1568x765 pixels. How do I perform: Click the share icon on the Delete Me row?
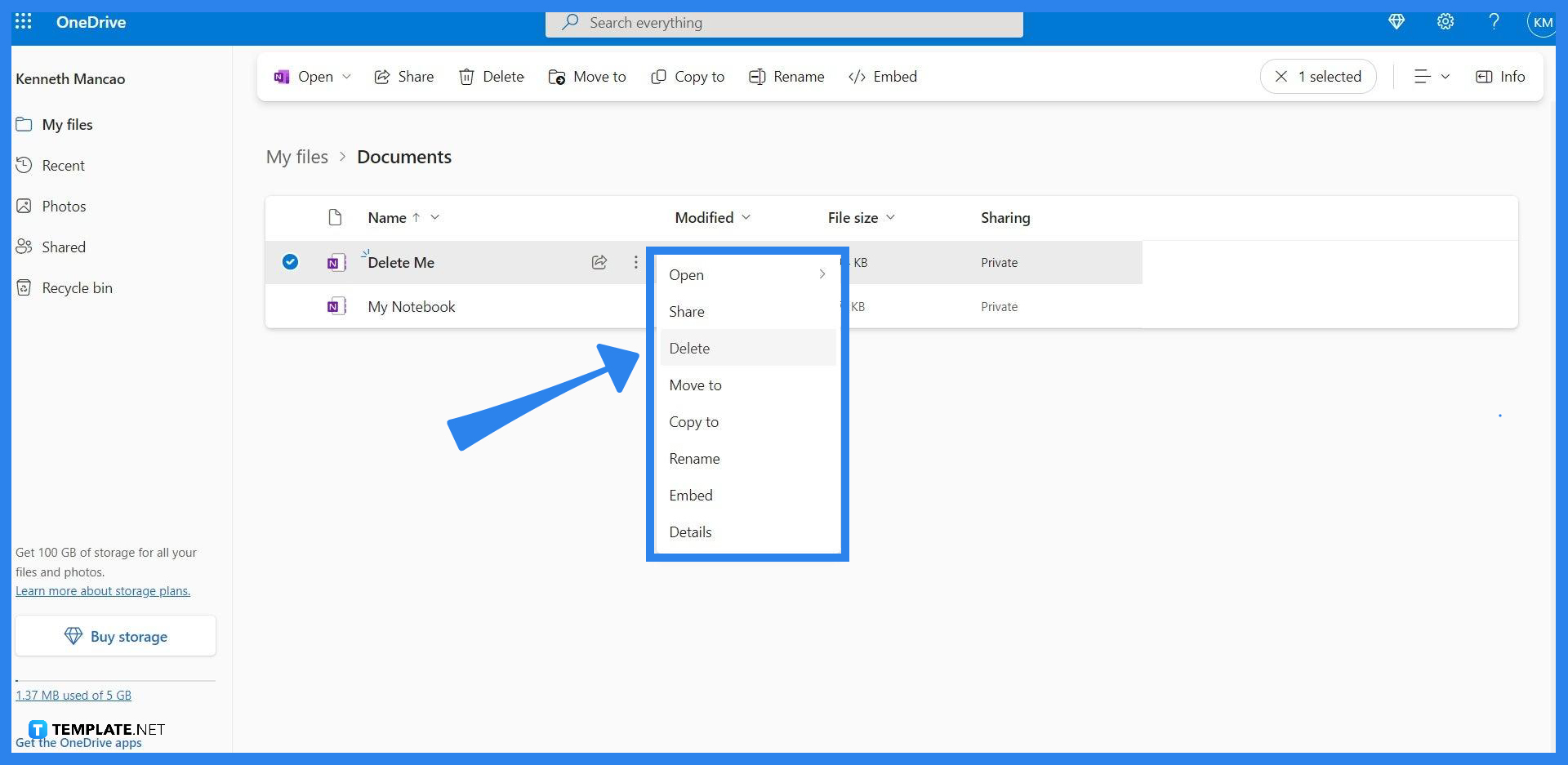coord(599,262)
